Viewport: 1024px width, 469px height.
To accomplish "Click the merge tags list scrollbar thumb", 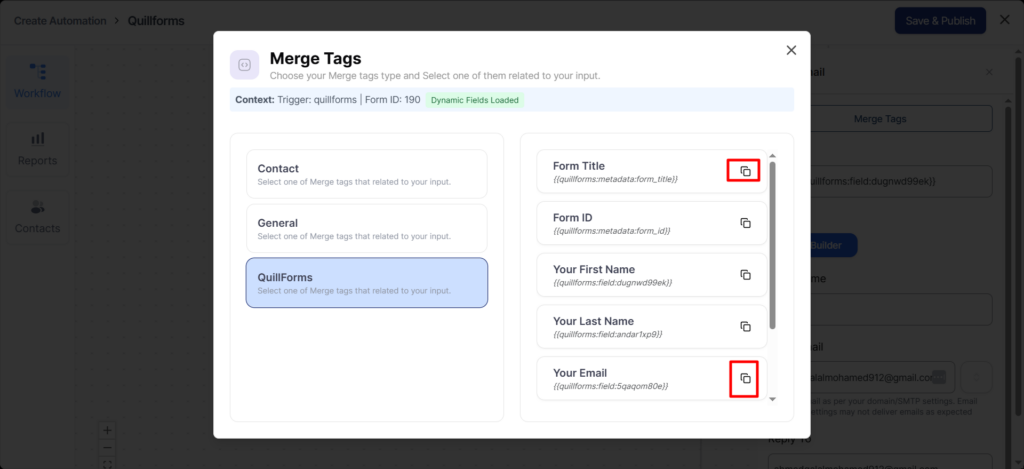I will pos(772,245).
